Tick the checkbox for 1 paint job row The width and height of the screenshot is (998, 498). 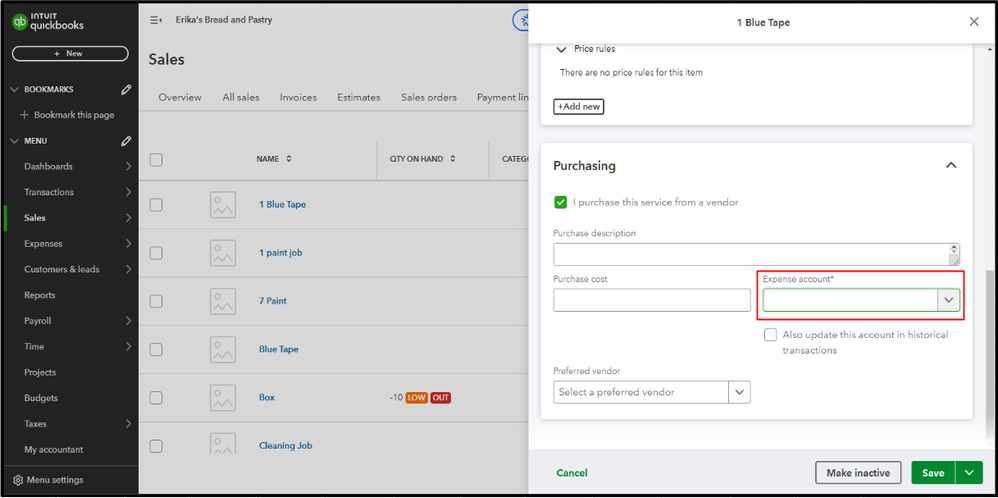(156, 253)
